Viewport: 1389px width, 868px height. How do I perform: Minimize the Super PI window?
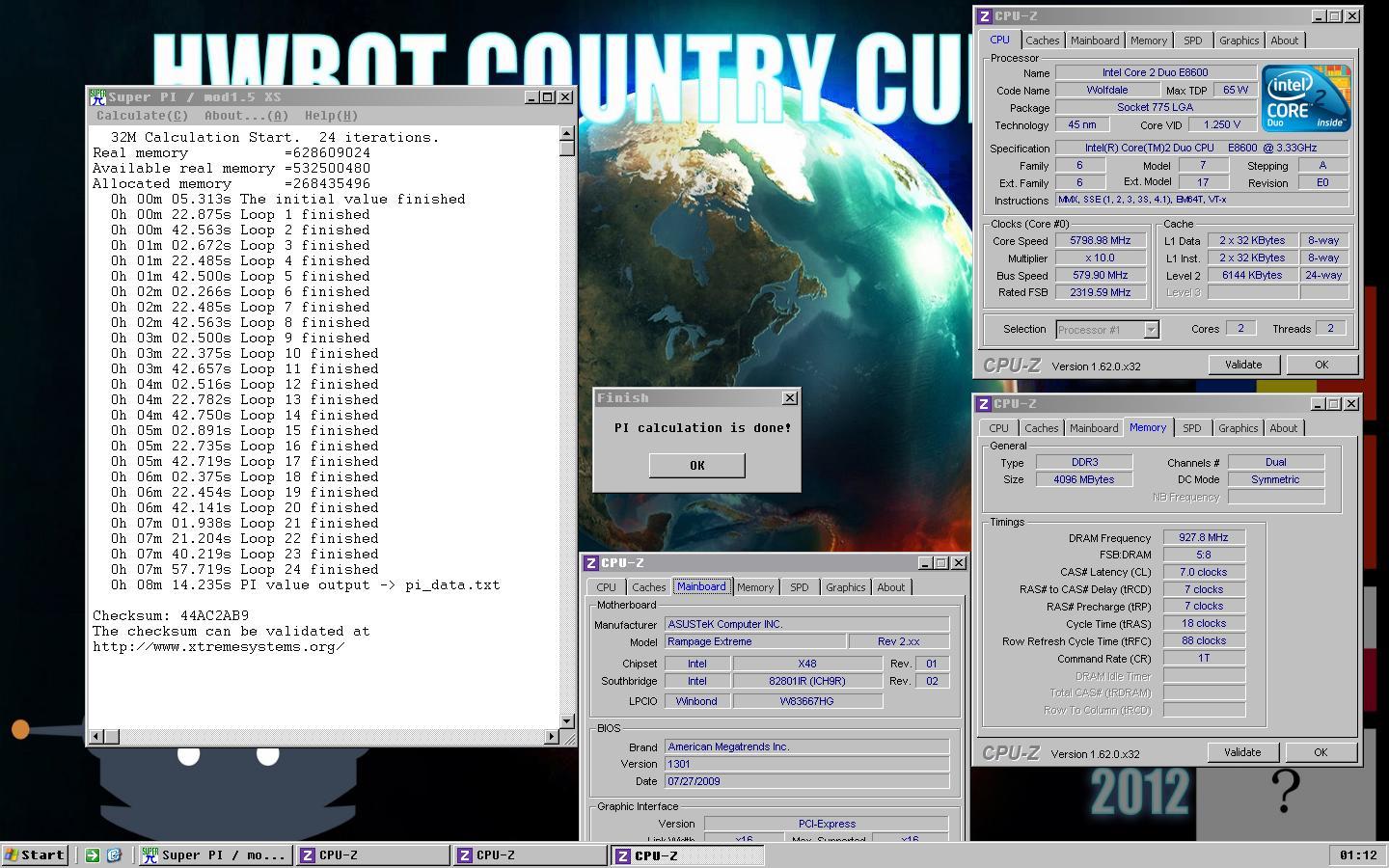click(531, 96)
